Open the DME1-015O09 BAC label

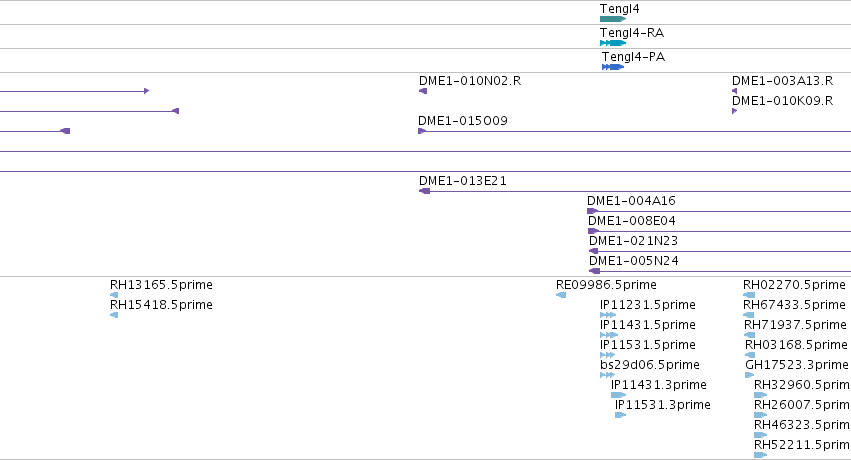pos(463,120)
